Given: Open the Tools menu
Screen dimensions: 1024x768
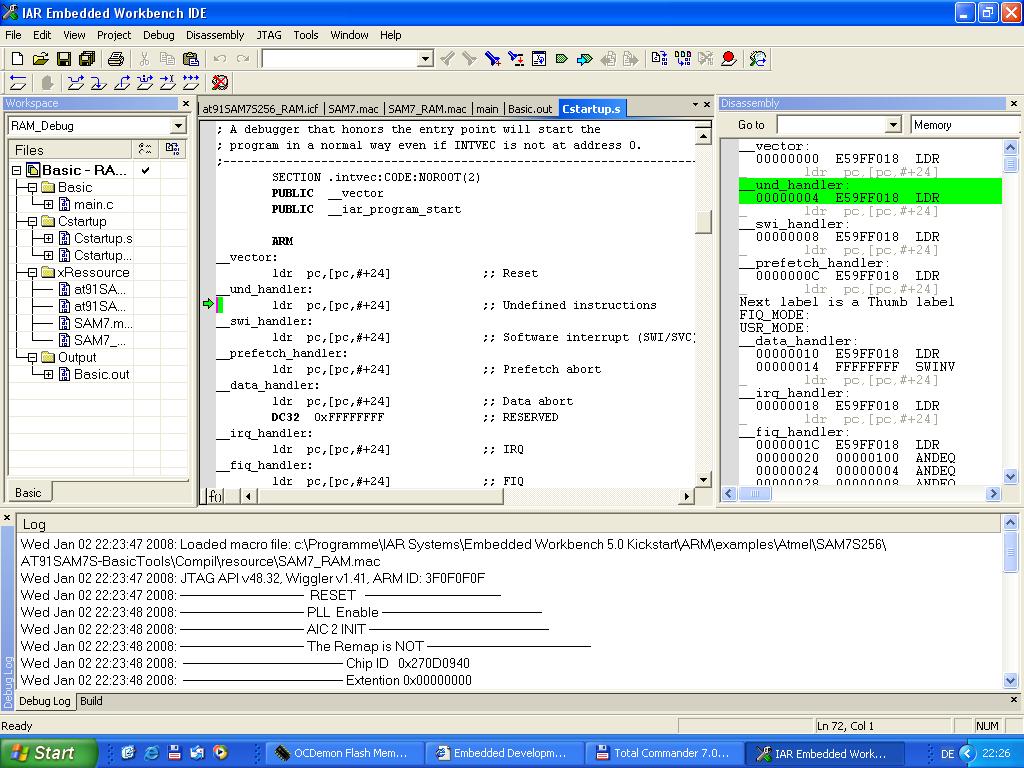Looking at the screenshot, I should 306,35.
